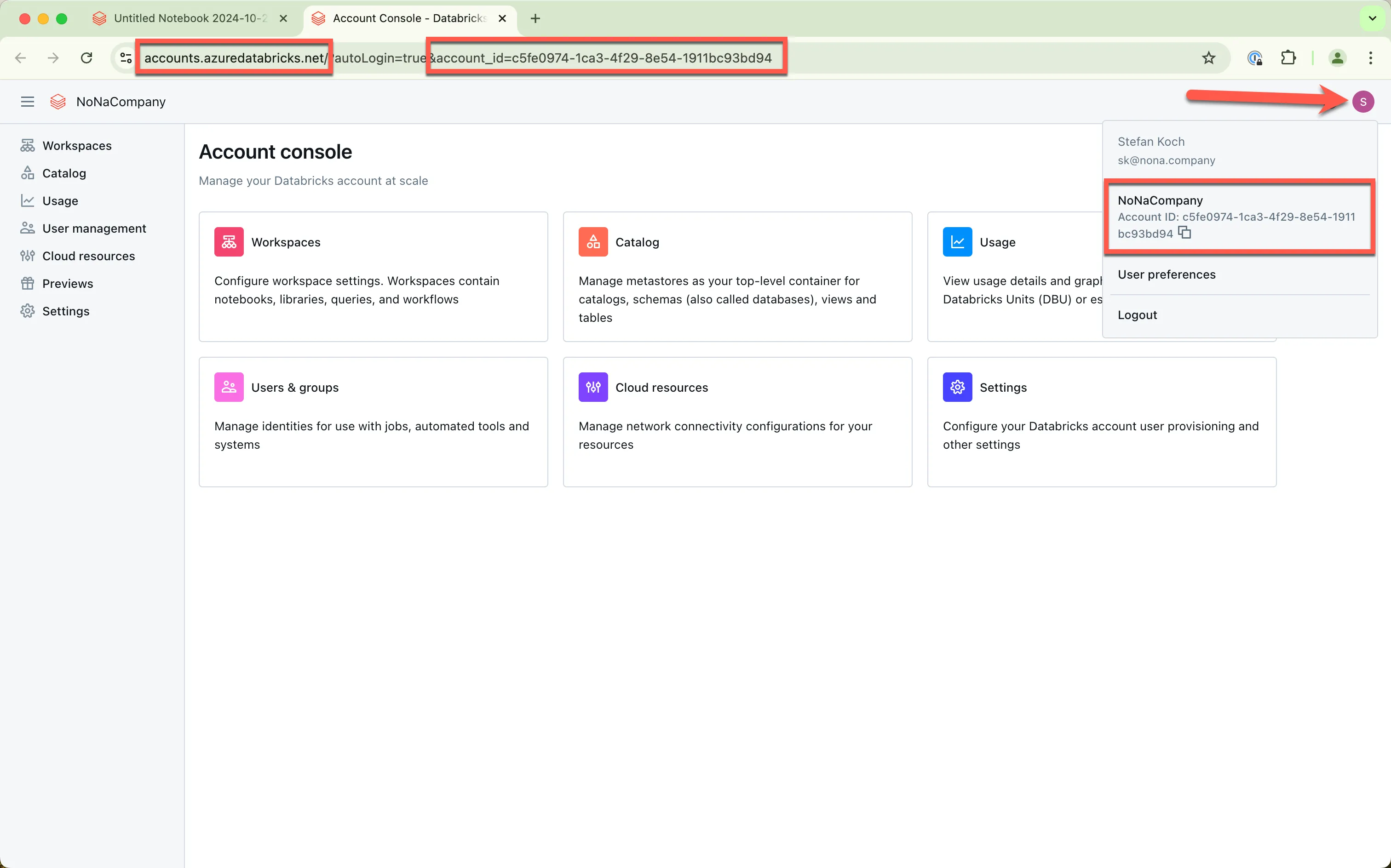Screen dimensions: 1391x868
Task: Go to Previews in the sidebar
Action: [67, 284]
